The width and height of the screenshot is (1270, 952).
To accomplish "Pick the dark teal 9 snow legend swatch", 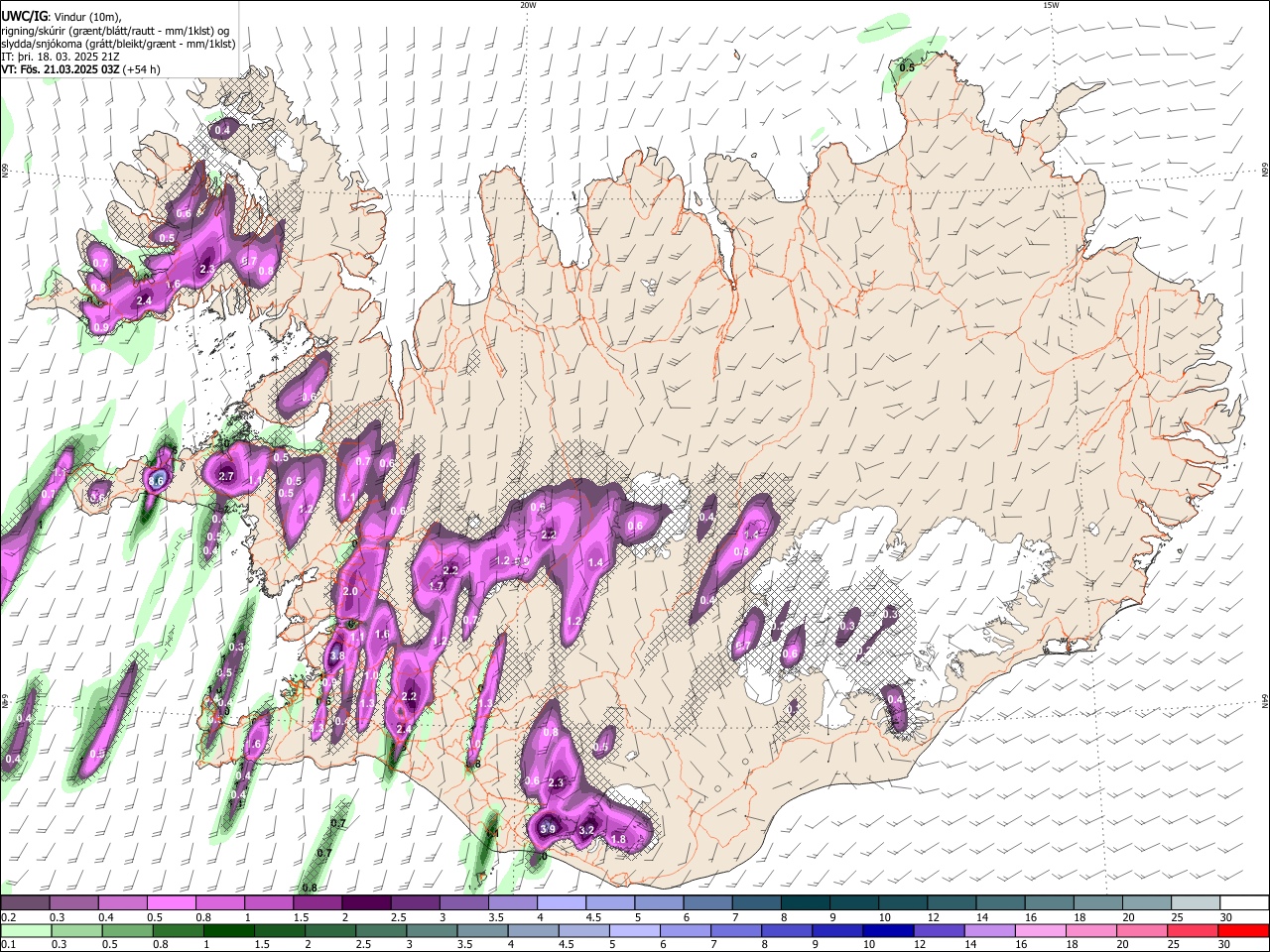I will coord(853,902).
